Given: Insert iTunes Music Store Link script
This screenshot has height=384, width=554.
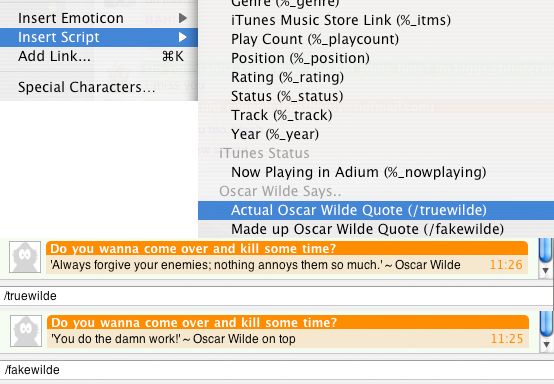Looking at the screenshot, I should point(376,20).
